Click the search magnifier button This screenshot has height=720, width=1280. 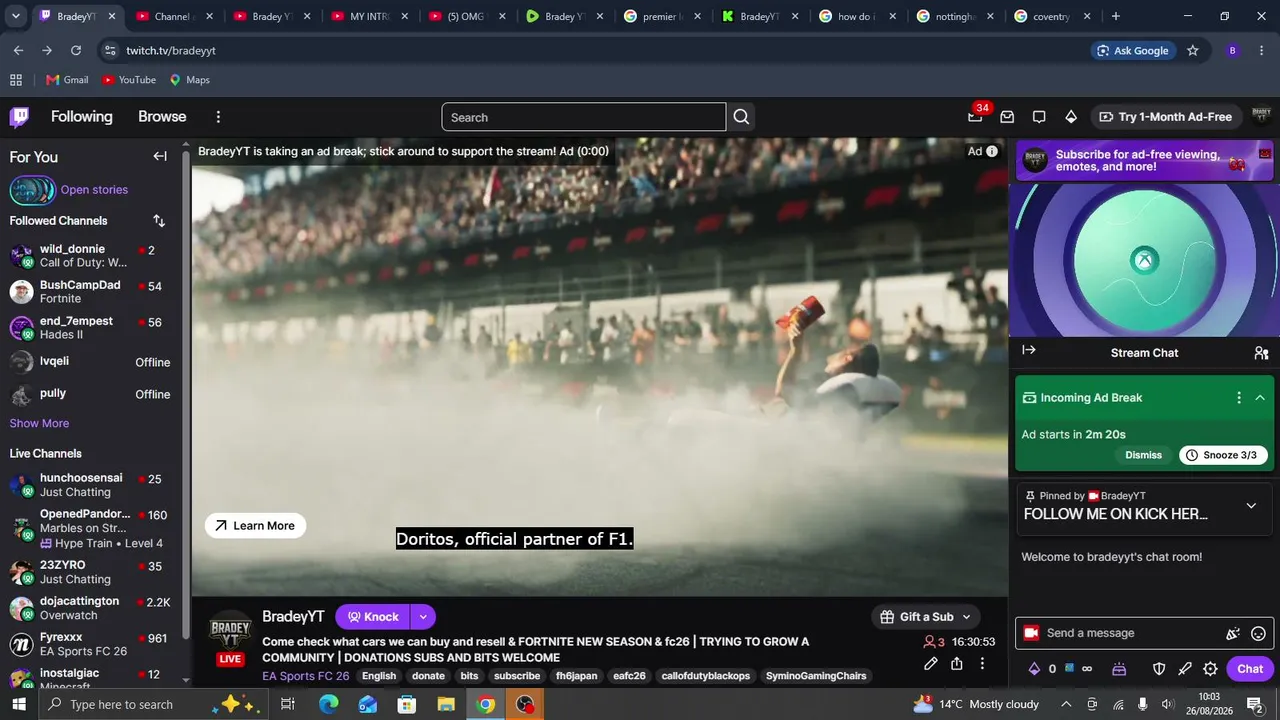tap(741, 117)
